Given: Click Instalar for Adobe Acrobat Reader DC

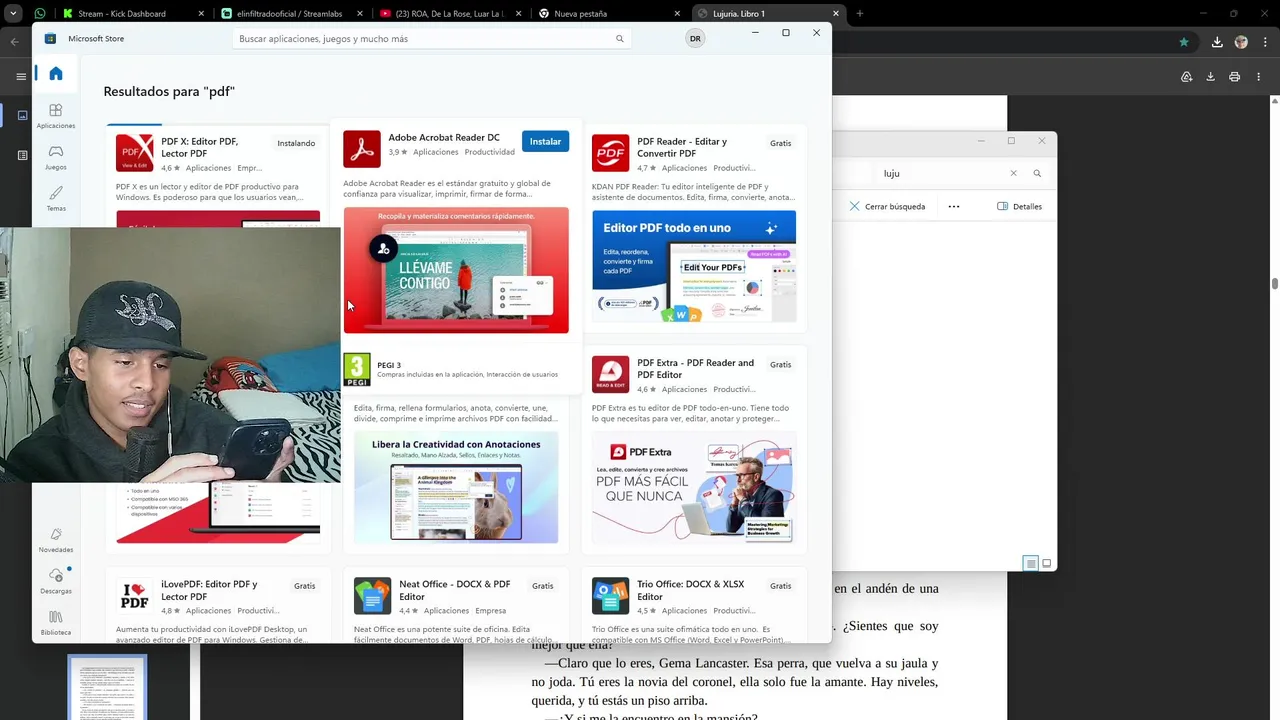Looking at the screenshot, I should point(545,141).
